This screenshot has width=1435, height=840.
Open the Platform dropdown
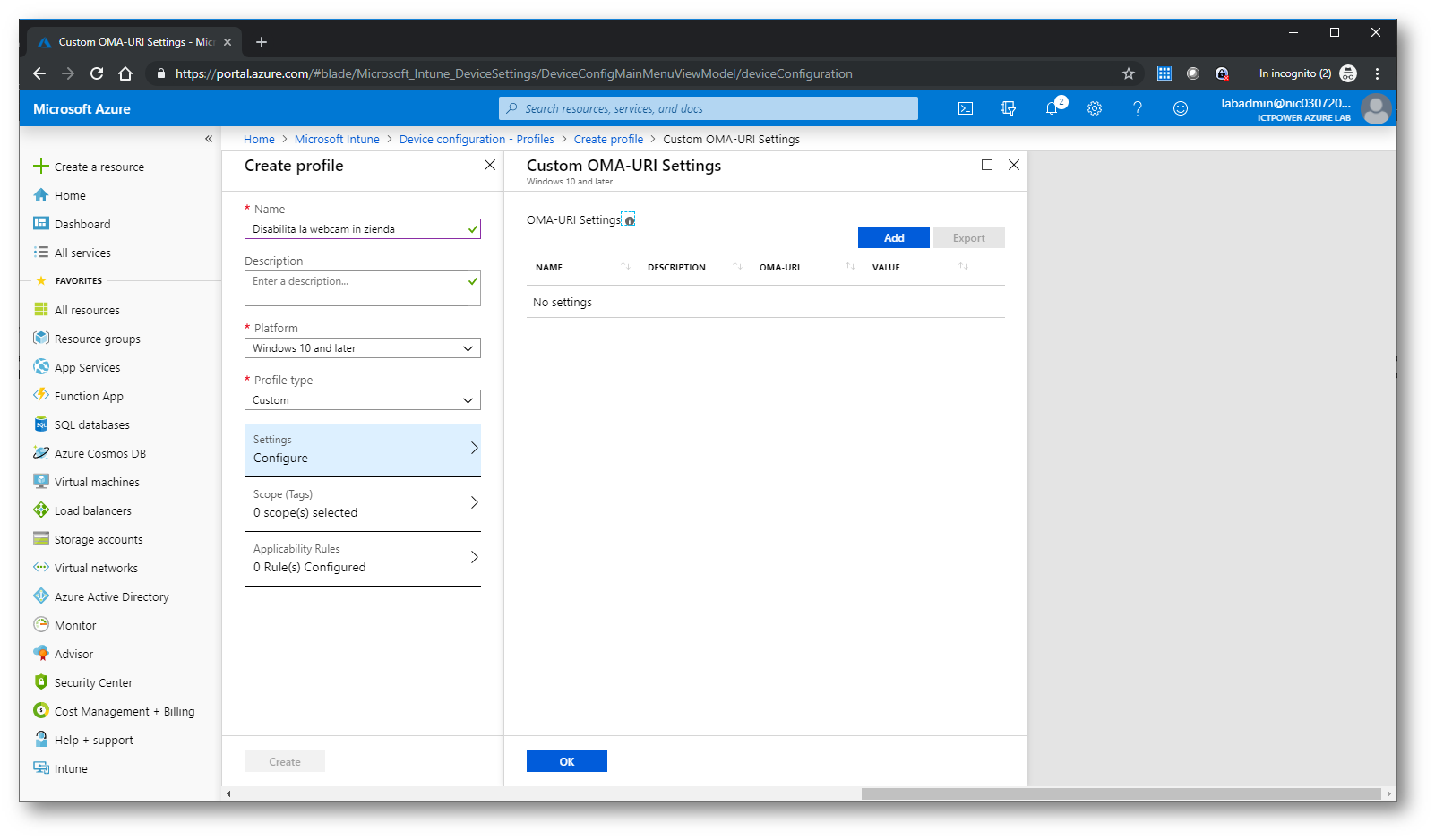coord(363,348)
